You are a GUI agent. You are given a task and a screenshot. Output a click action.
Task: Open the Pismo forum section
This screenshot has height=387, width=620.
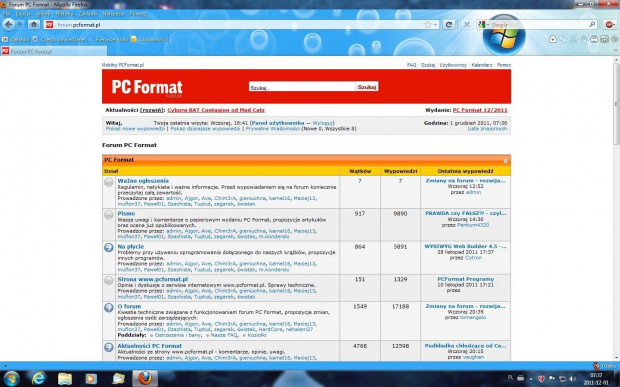(x=126, y=213)
